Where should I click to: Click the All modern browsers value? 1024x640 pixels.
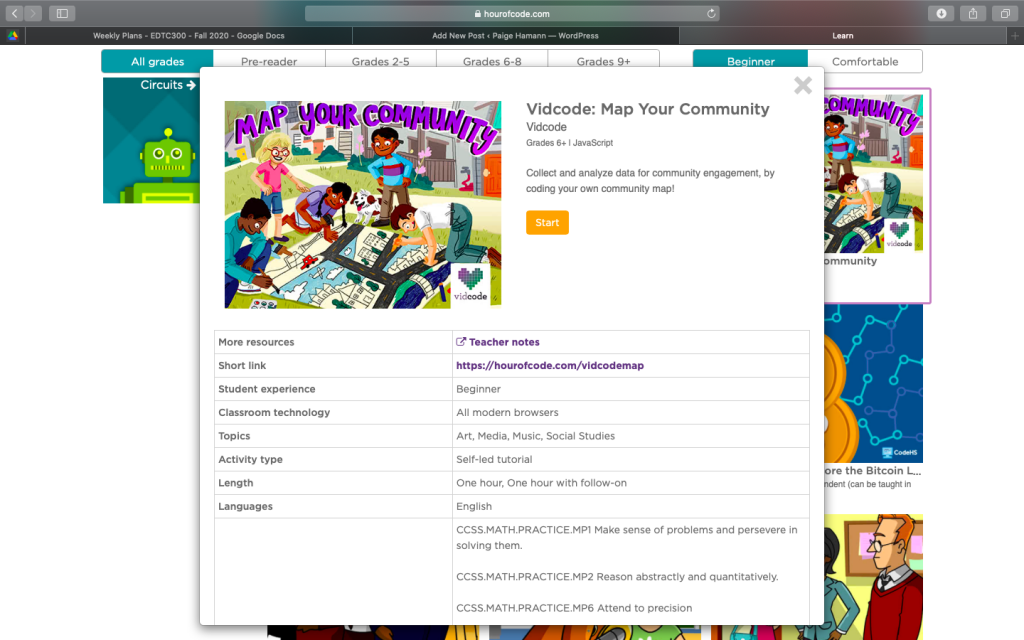[507, 412]
